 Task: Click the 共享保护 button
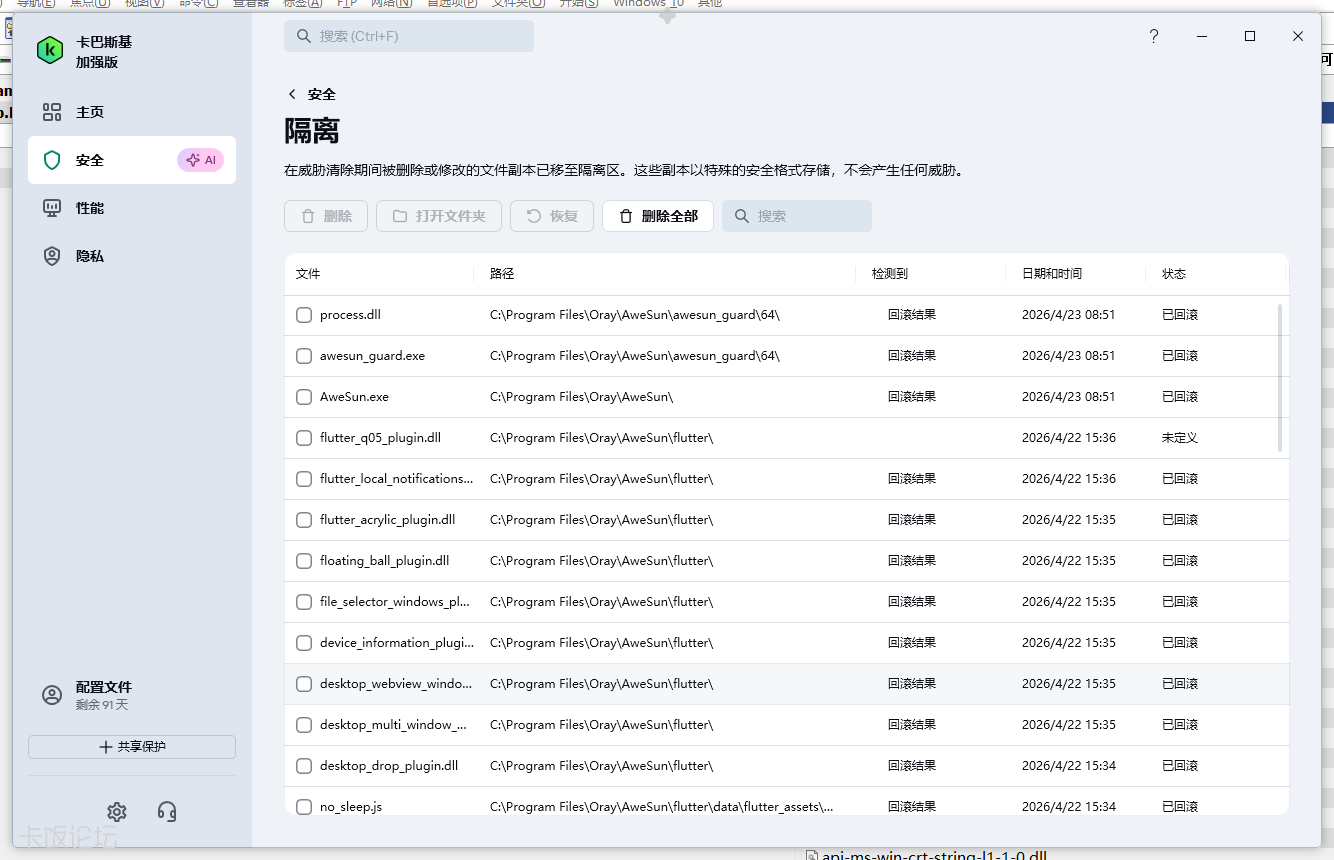click(132, 747)
